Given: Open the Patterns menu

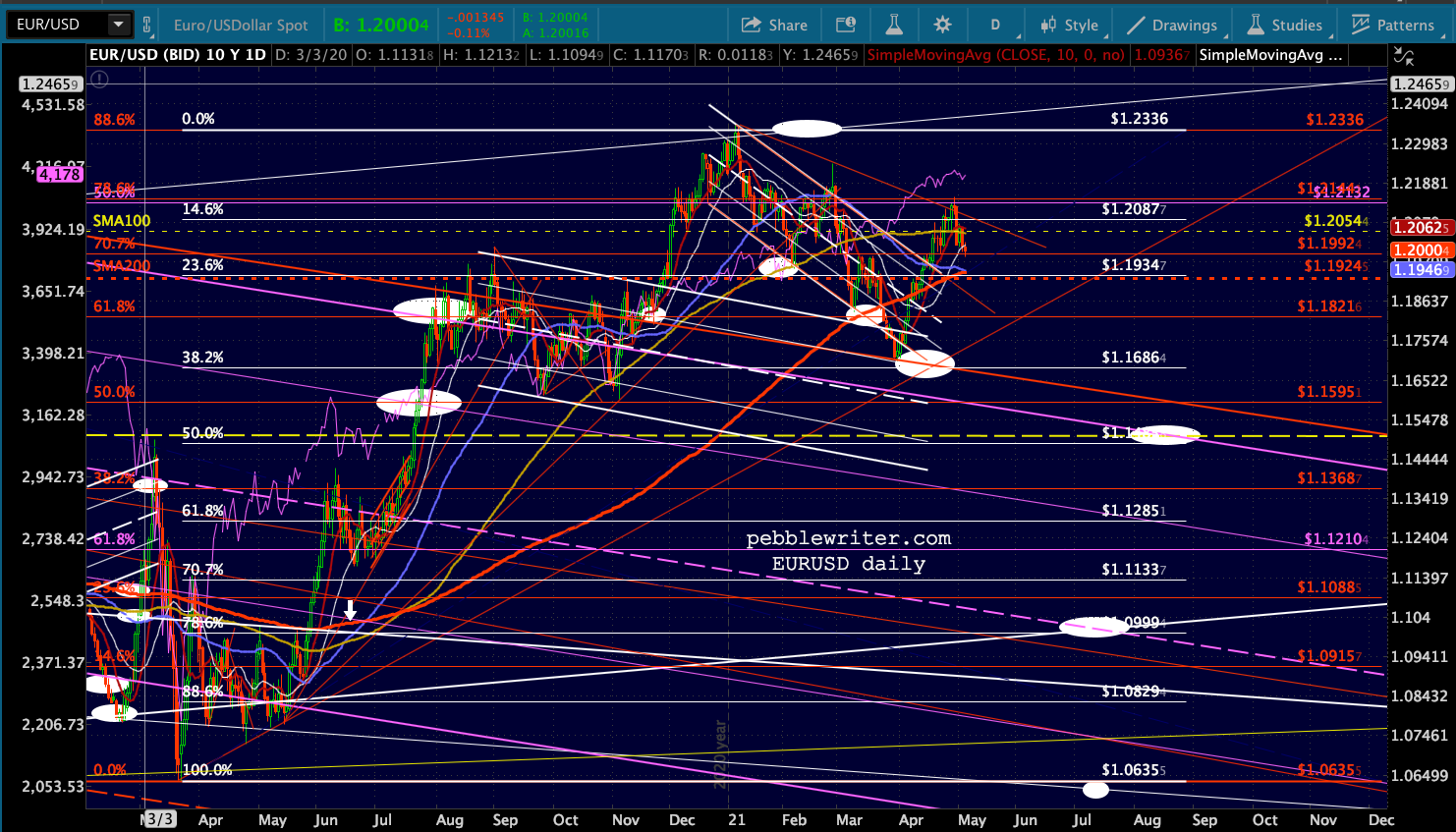Looking at the screenshot, I should click(1393, 25).
